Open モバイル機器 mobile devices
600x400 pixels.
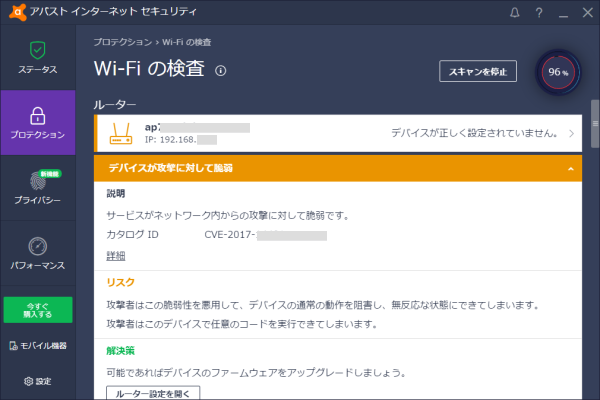38,346
